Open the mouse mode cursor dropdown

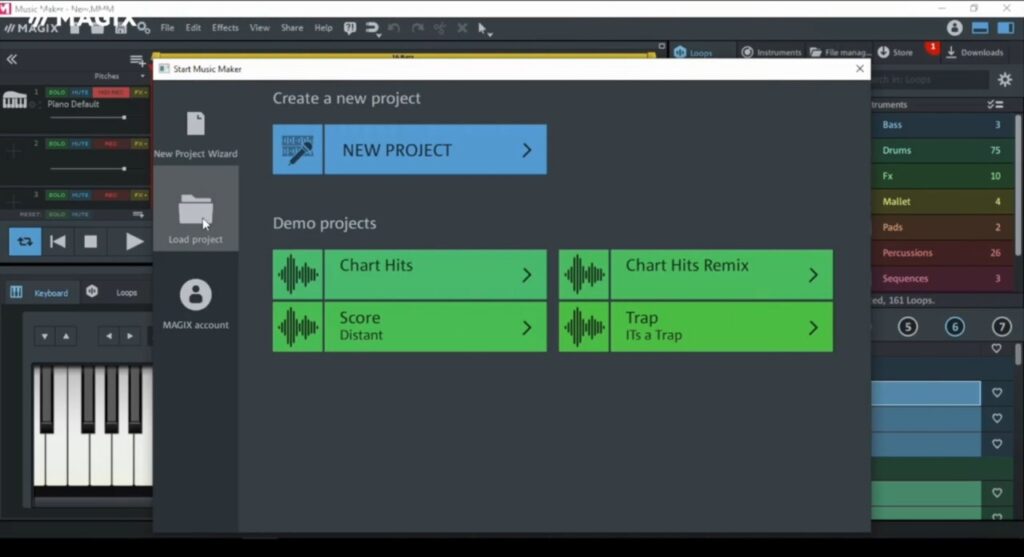pyautogui.click(x=484, y=29)
